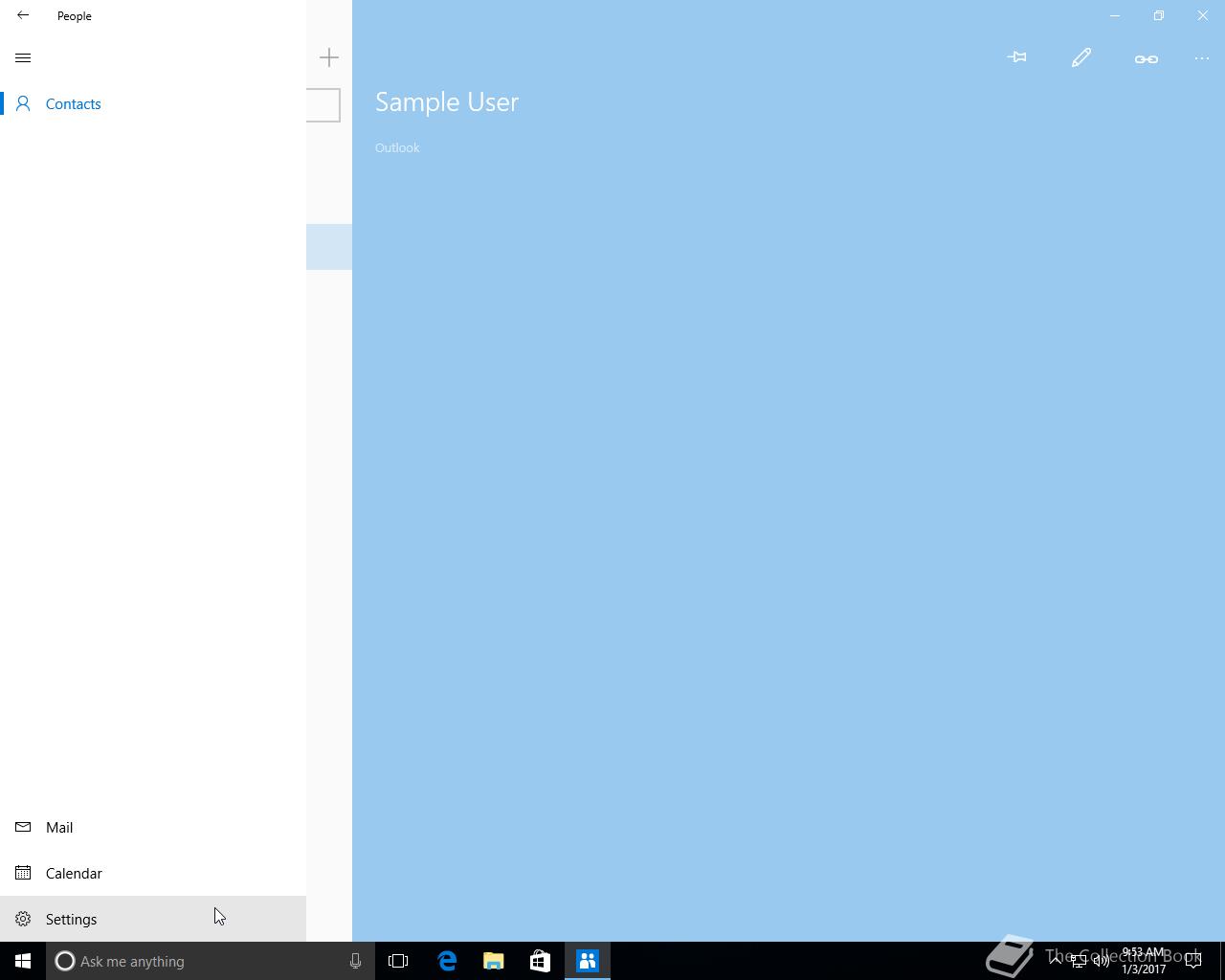Switch to the Calendar app
The width and height of the screenshot is (1225, 980).
153,873
